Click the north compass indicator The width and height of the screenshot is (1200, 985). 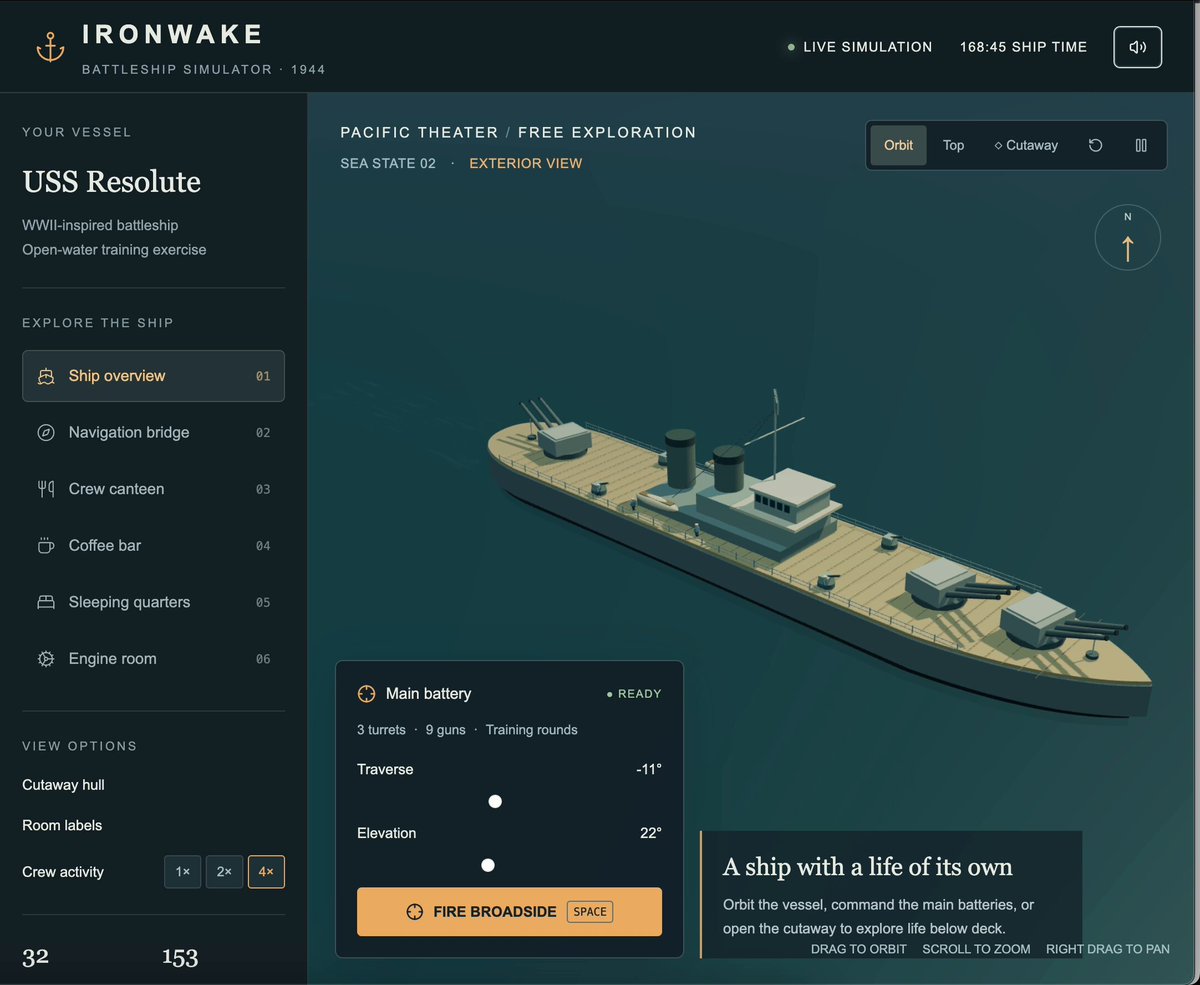point(1128,238)
